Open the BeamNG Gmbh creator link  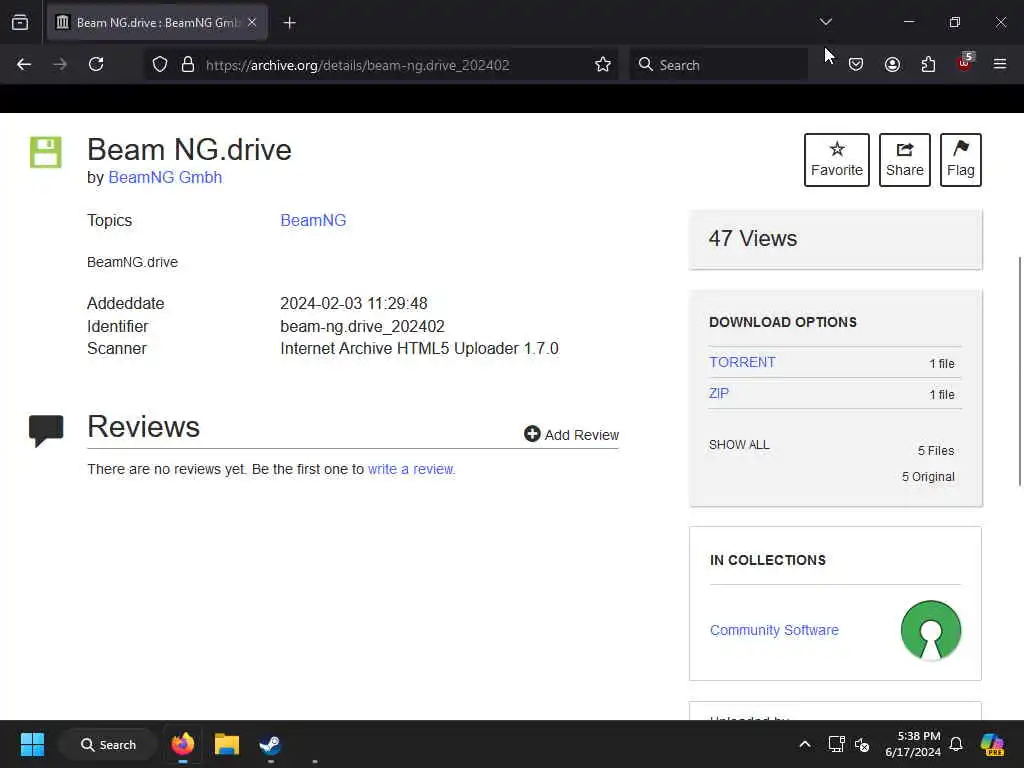(x=165, y=178)
